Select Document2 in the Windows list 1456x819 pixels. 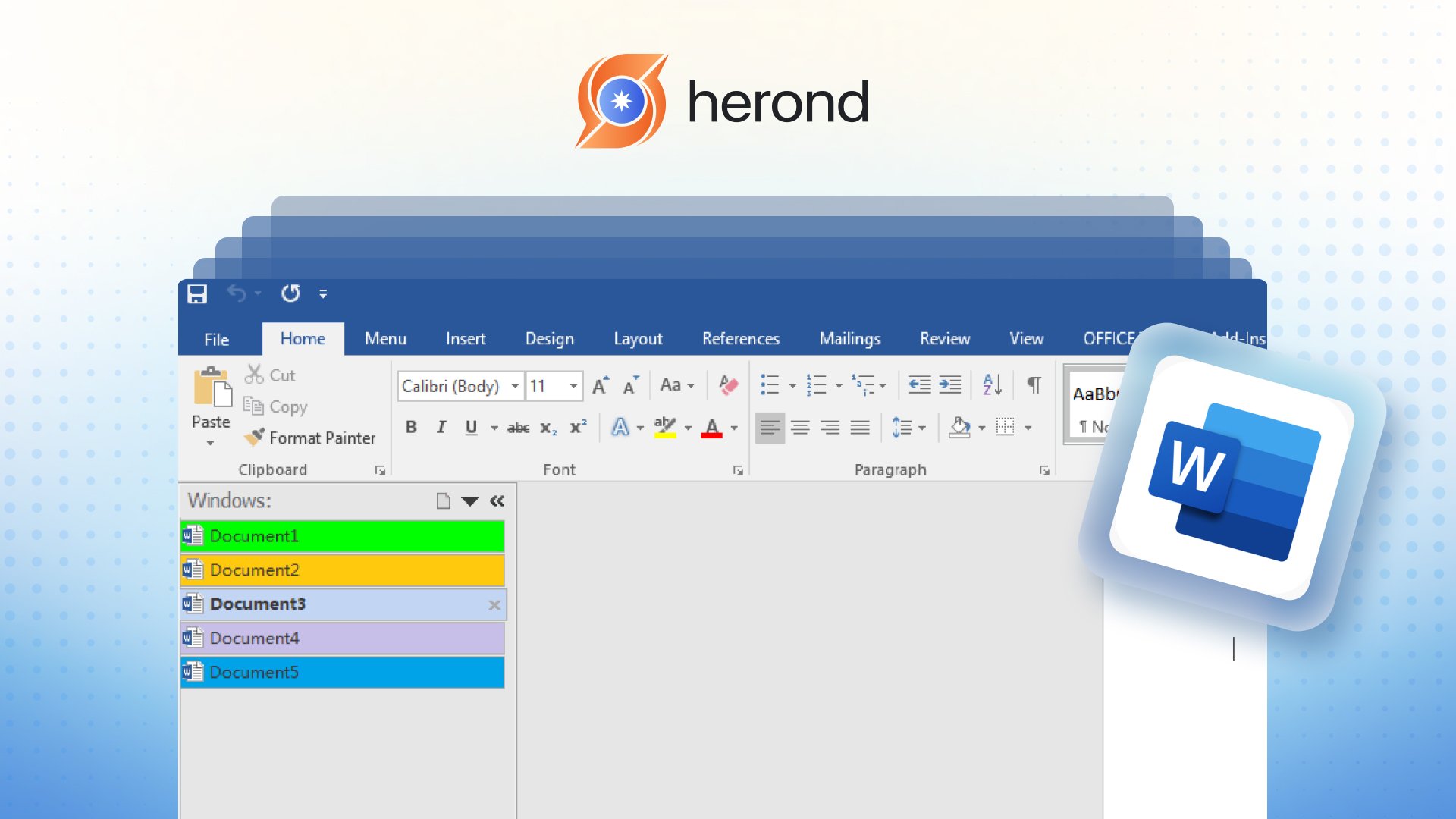(343, 570)
